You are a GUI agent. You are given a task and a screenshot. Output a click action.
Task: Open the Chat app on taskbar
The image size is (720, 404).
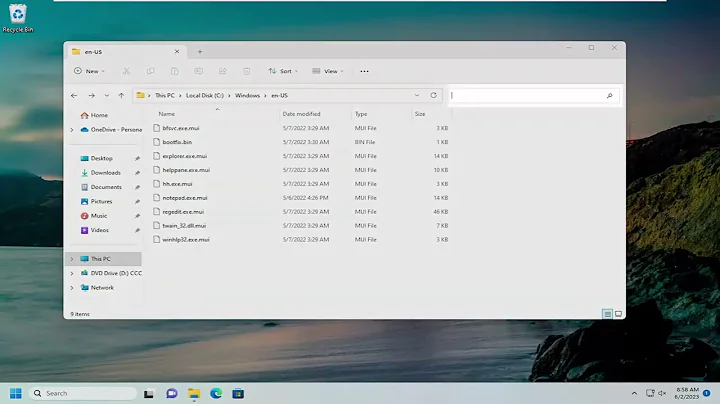(x=172, y=393)
